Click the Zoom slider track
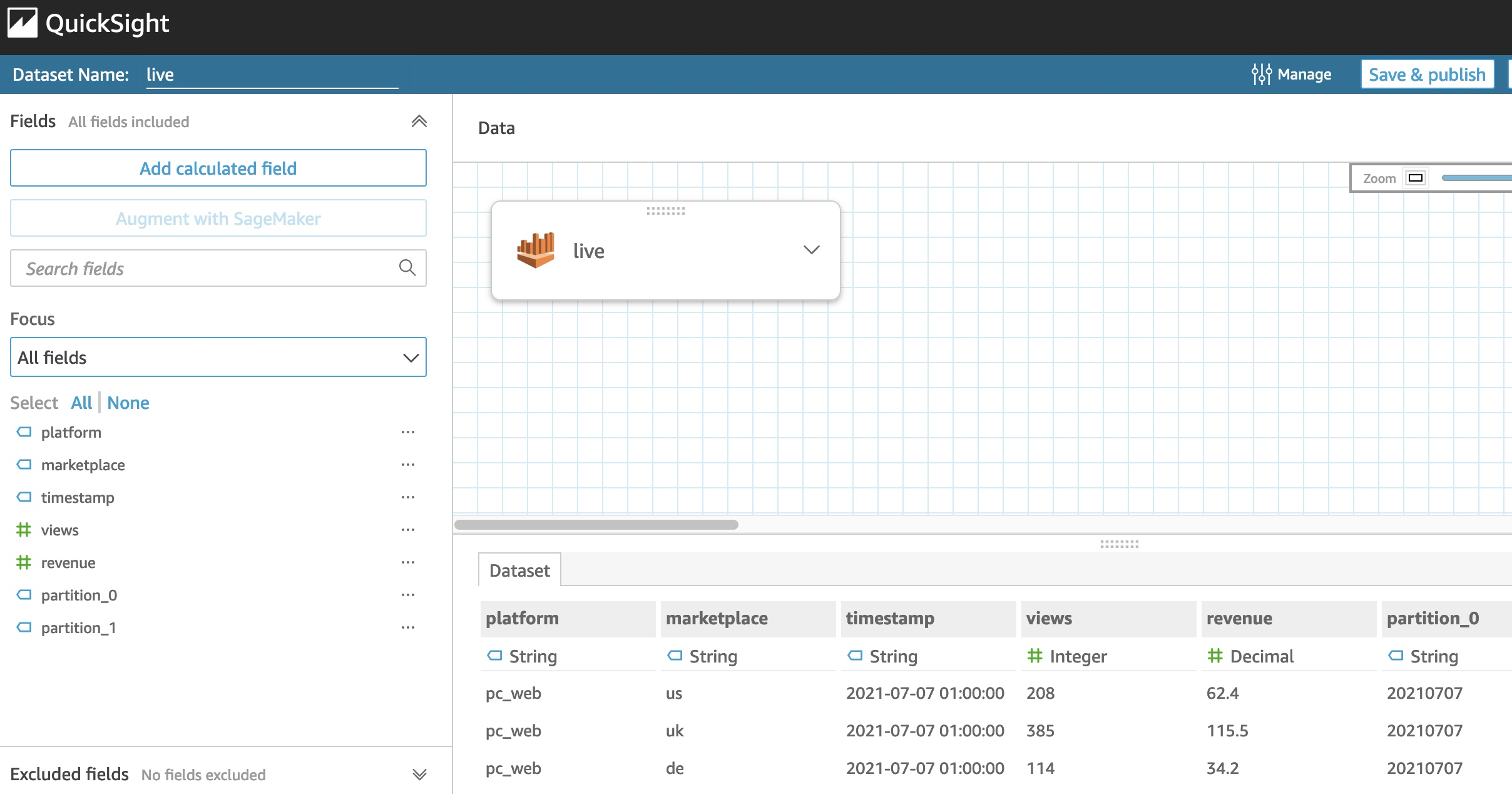 [1476, 178]
